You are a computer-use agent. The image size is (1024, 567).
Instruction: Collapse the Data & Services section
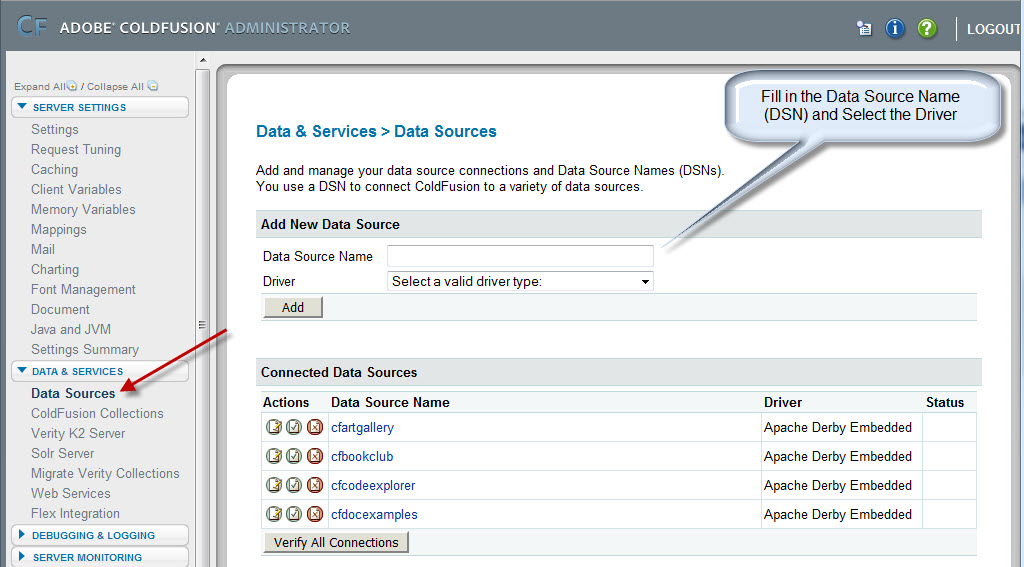tap(22, 370)
